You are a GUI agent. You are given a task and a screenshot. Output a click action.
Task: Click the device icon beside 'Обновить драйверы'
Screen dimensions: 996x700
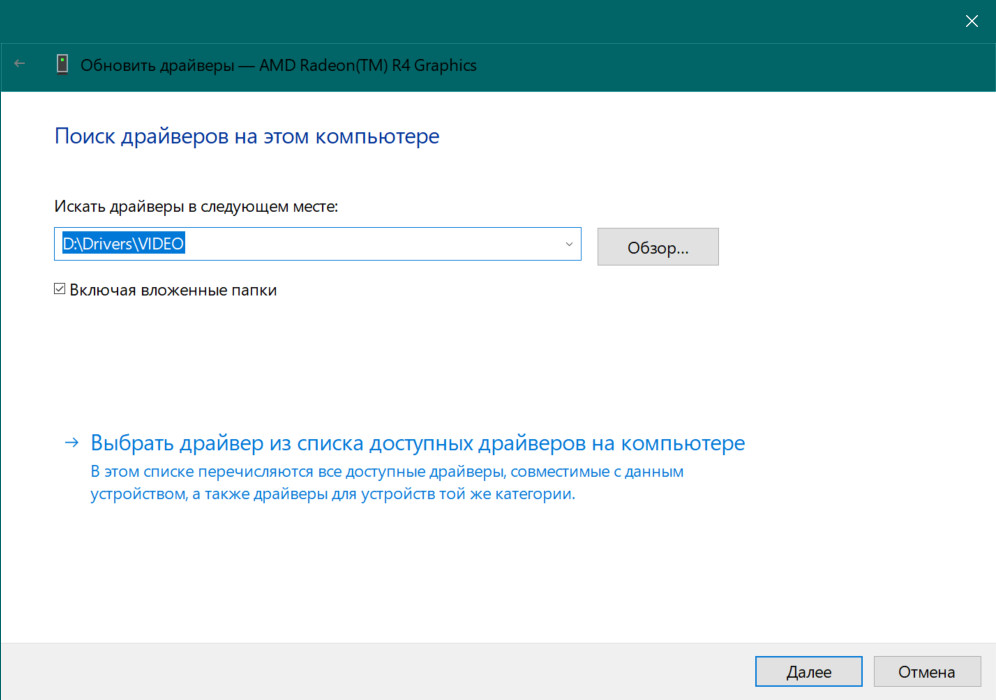[x=62, y=65]
